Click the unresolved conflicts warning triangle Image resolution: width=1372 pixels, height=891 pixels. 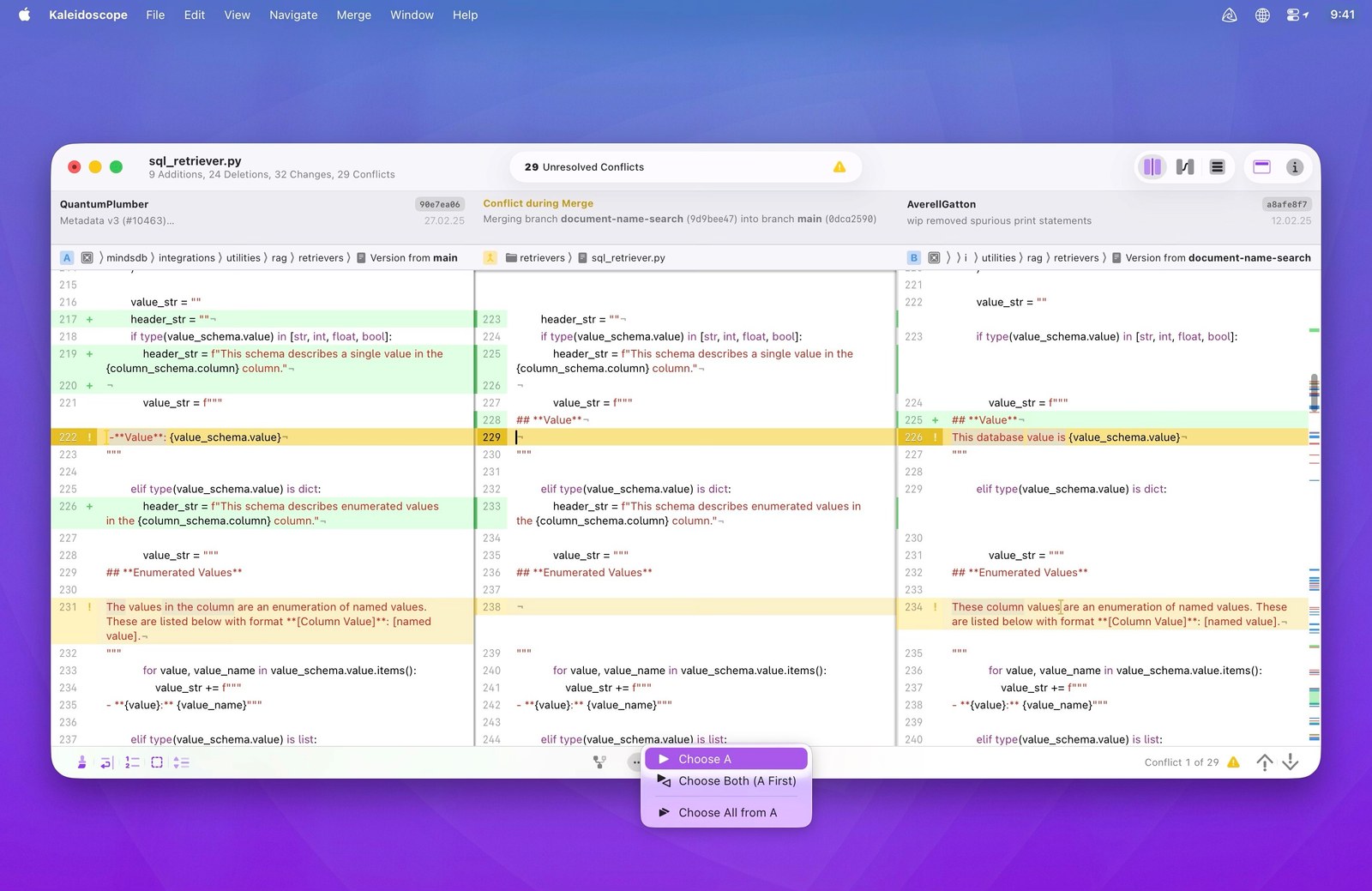pos(839,167)
